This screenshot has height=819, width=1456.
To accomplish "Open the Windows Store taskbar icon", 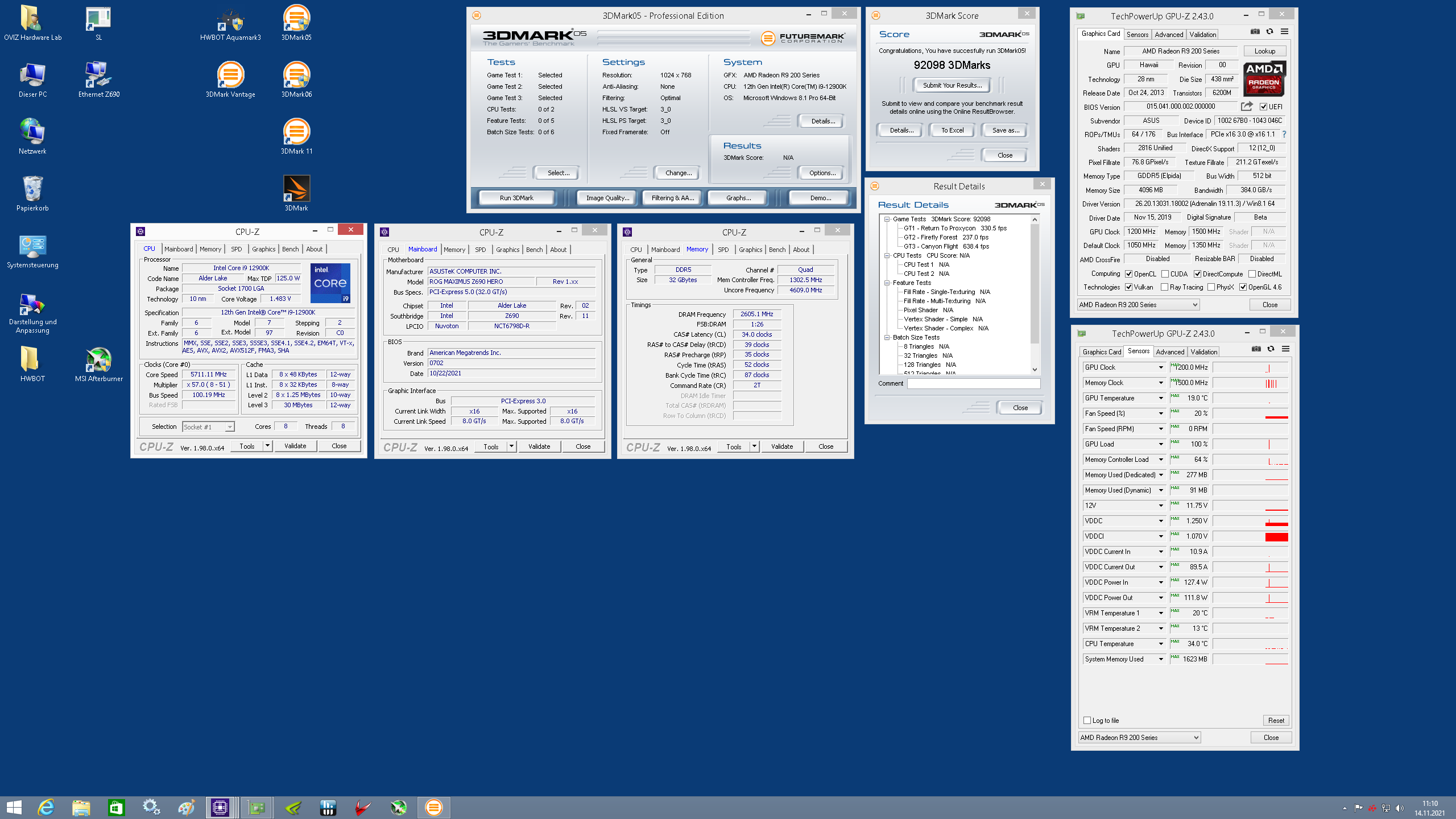I will tap(116, 807).
